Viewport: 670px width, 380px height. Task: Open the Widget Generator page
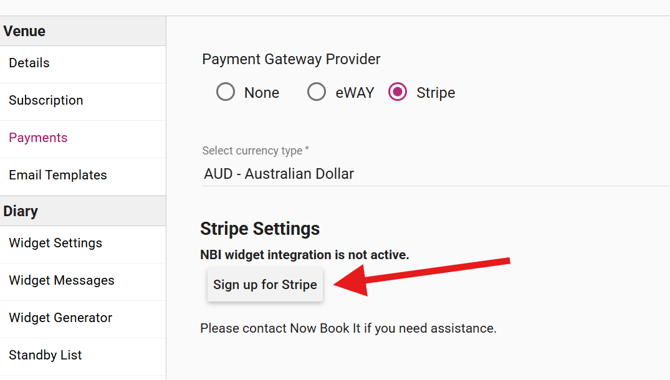click(83, 318)
